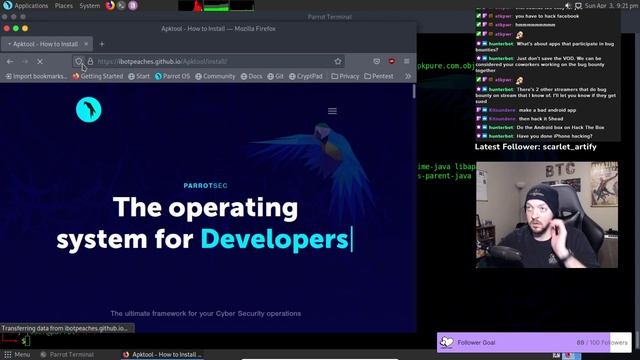This screenshot has height=360, width=640.
Task: Click the Pocket save icon
Action: point(376,61)
